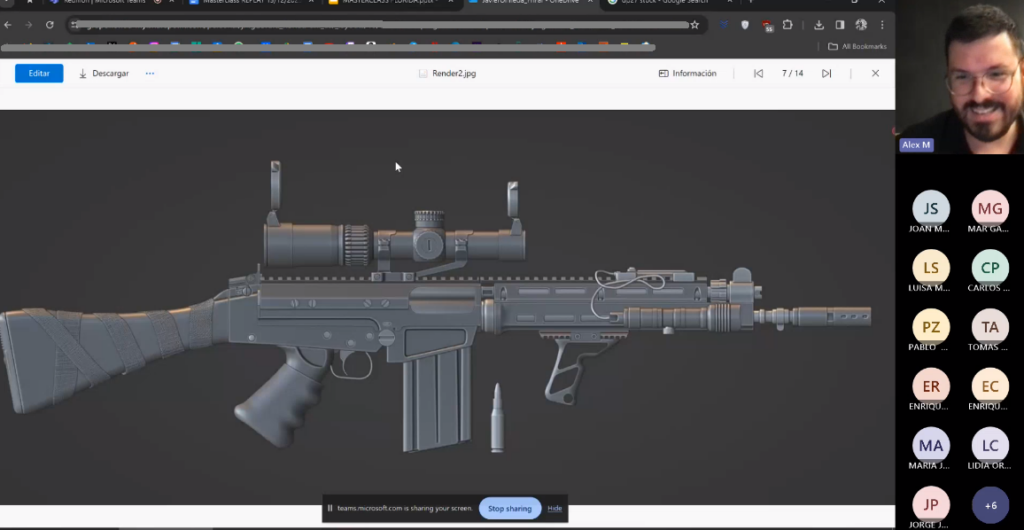Image resolution: width=1024 pixels, height=530 pixels.
Task: Open the Información panel
Action: pyautogui.click(x=688, y=73)
